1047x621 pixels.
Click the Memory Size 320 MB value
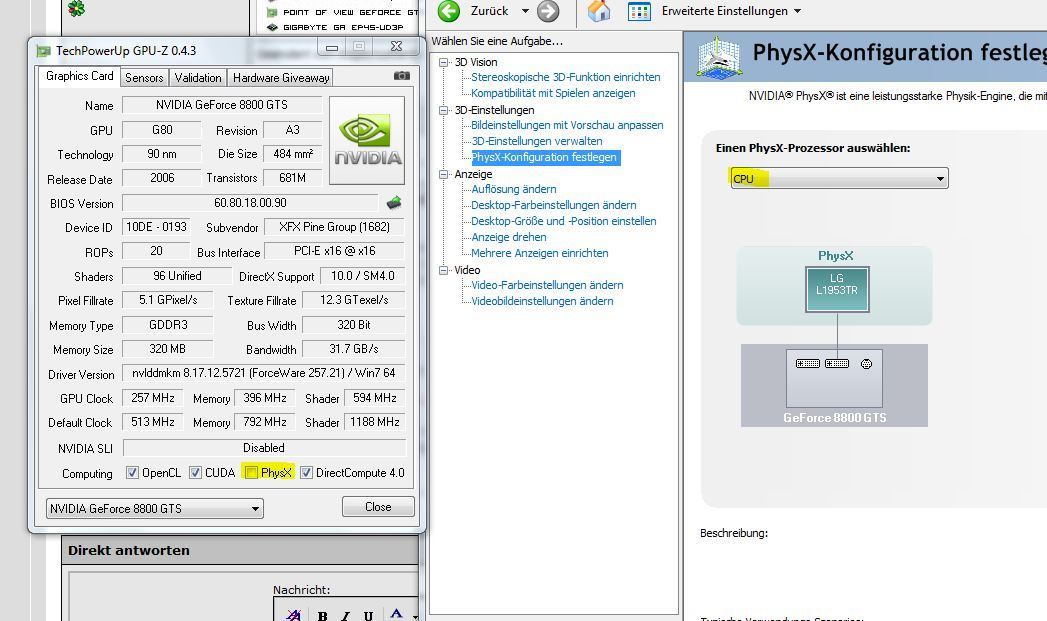pyautogui.click(x=168, y=349)
